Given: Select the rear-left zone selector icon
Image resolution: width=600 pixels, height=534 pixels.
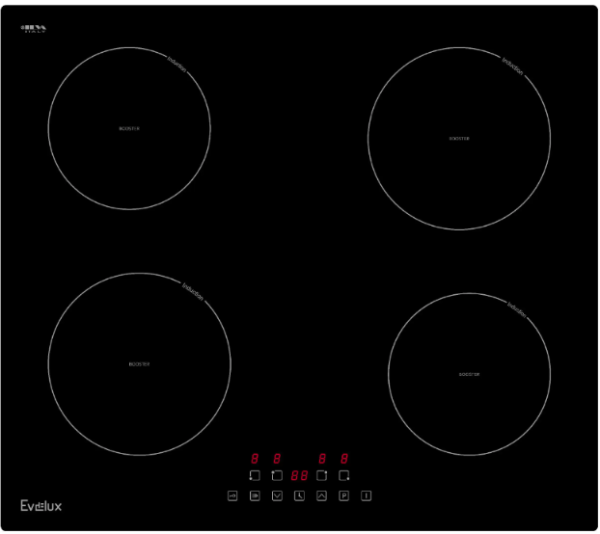Looking at the screenshot, I should pos(277,475).
